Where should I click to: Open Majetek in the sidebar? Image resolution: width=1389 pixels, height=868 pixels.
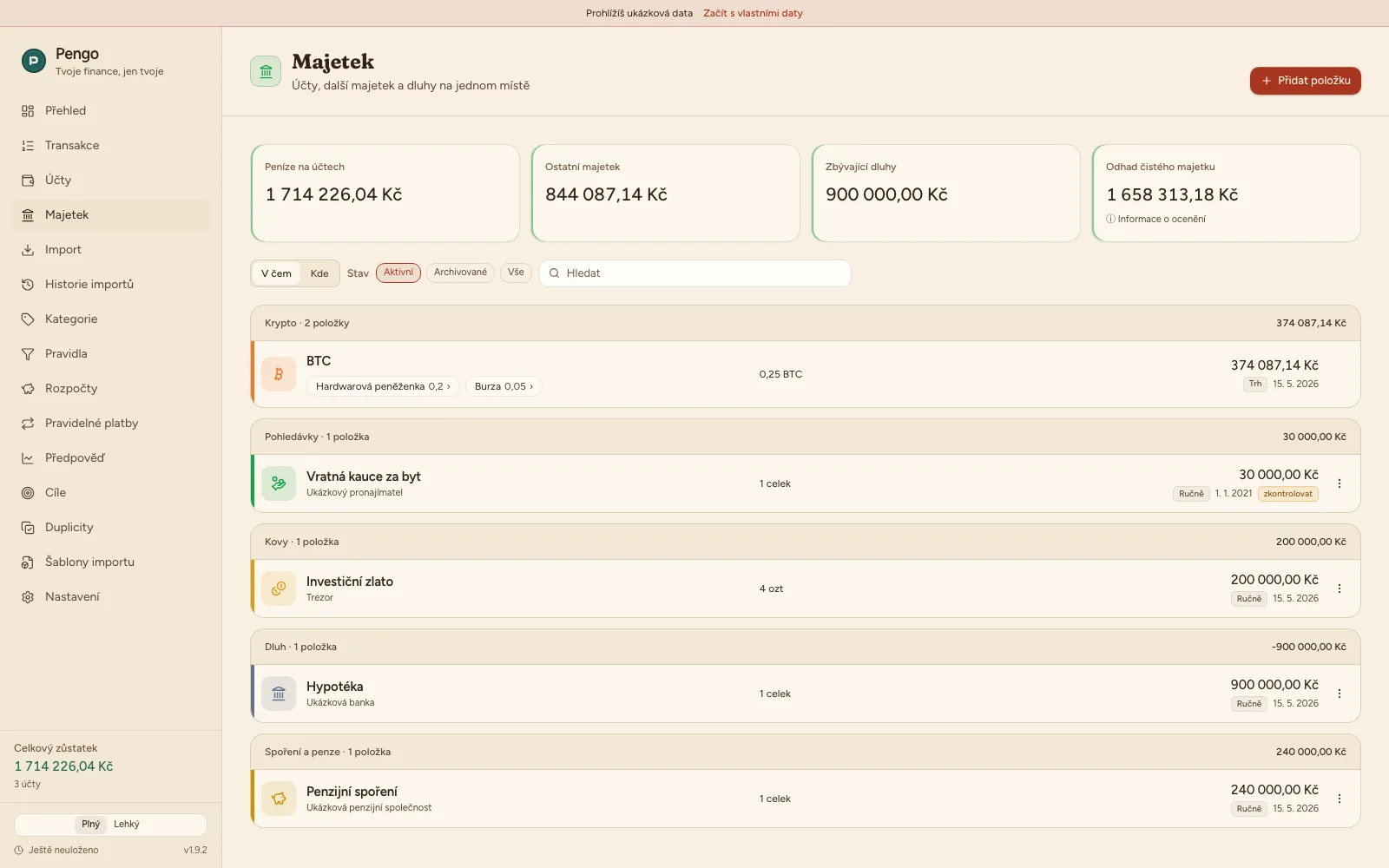[111, 215]
